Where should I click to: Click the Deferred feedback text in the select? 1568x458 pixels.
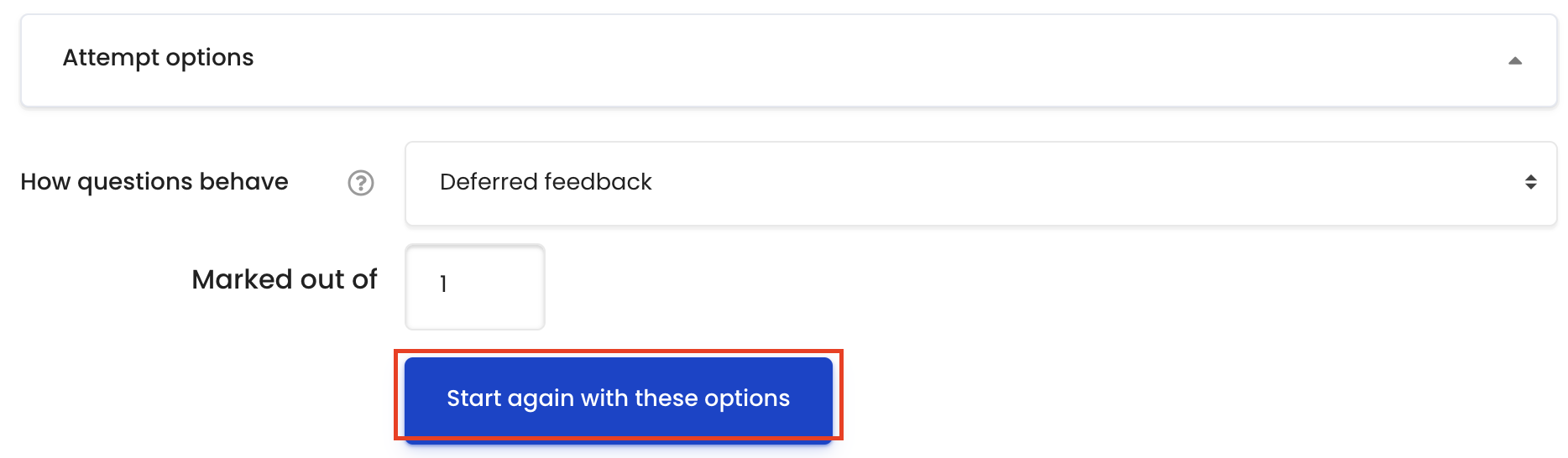(x=546, y=182)
